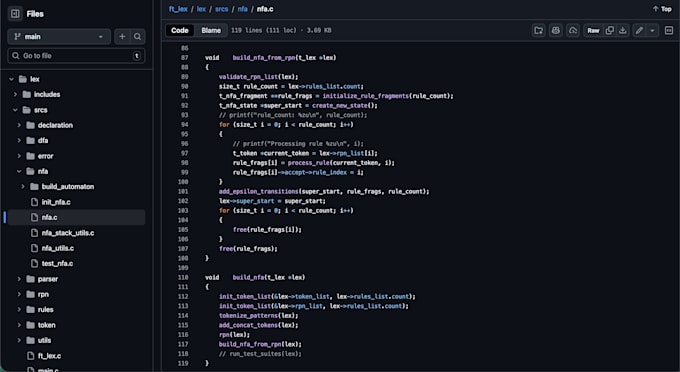This screenshot has width=680, height=372.
Task: Edit this file pencil icon
Action: pyautogui.click(x=639, y=30)
